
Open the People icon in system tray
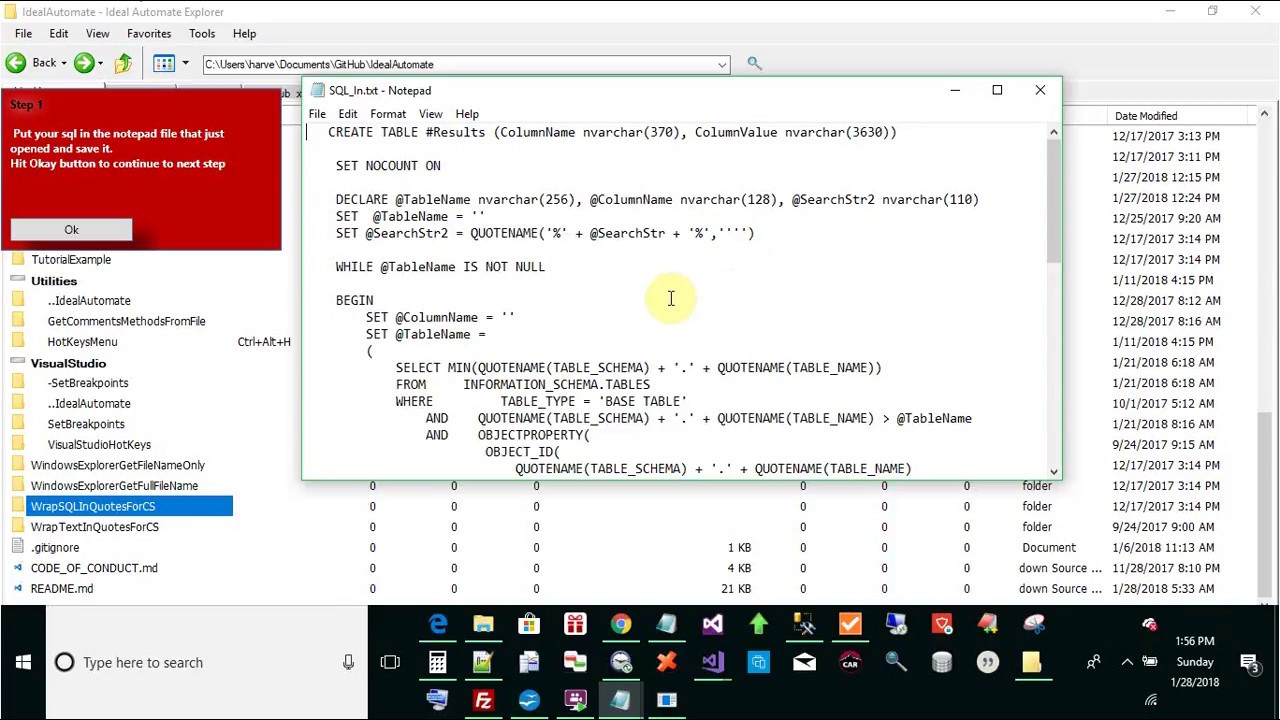click(x=1093, y=662)
